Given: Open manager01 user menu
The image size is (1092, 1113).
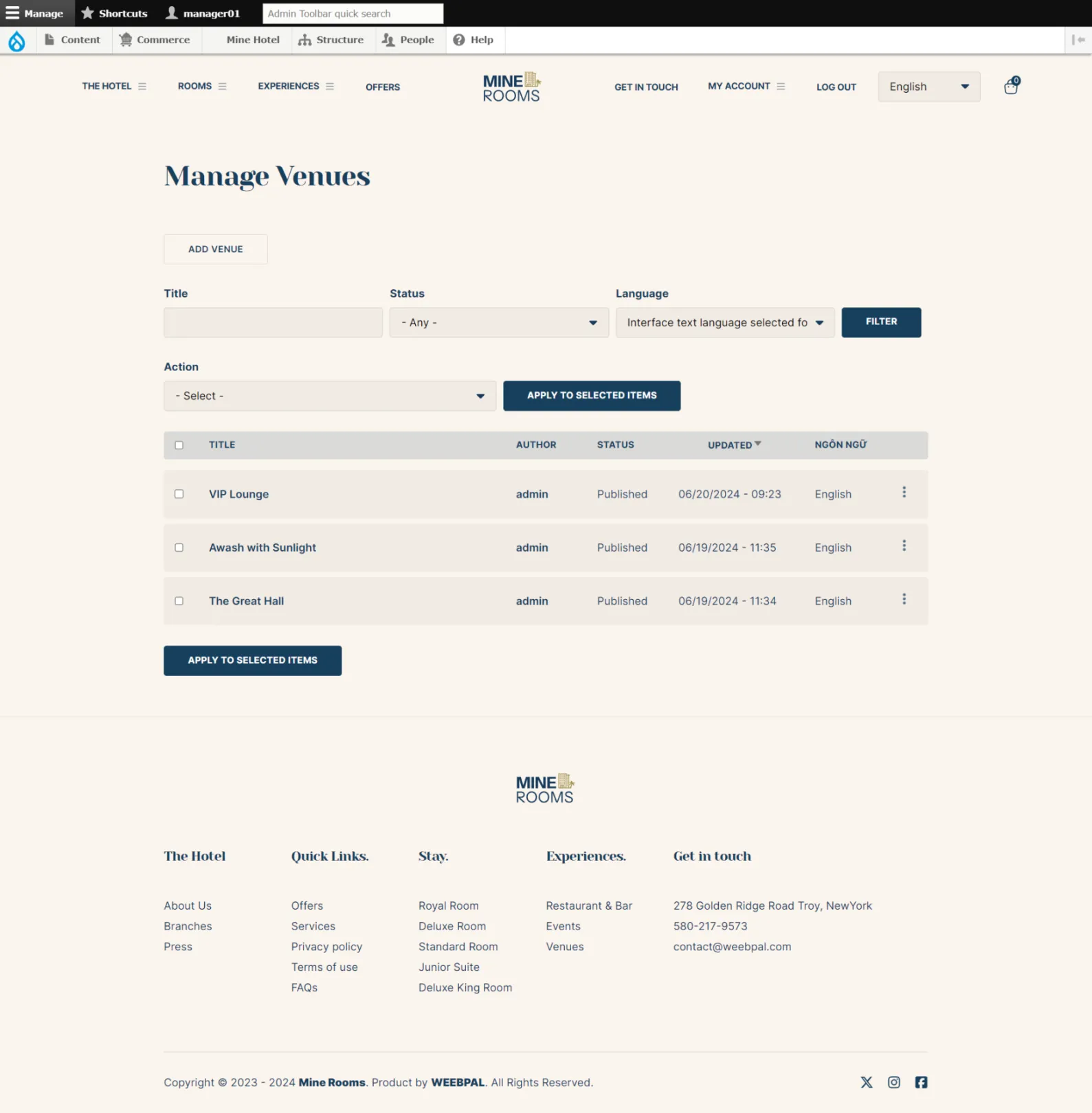Looking at the screenshot, I should tap(203, 13).
